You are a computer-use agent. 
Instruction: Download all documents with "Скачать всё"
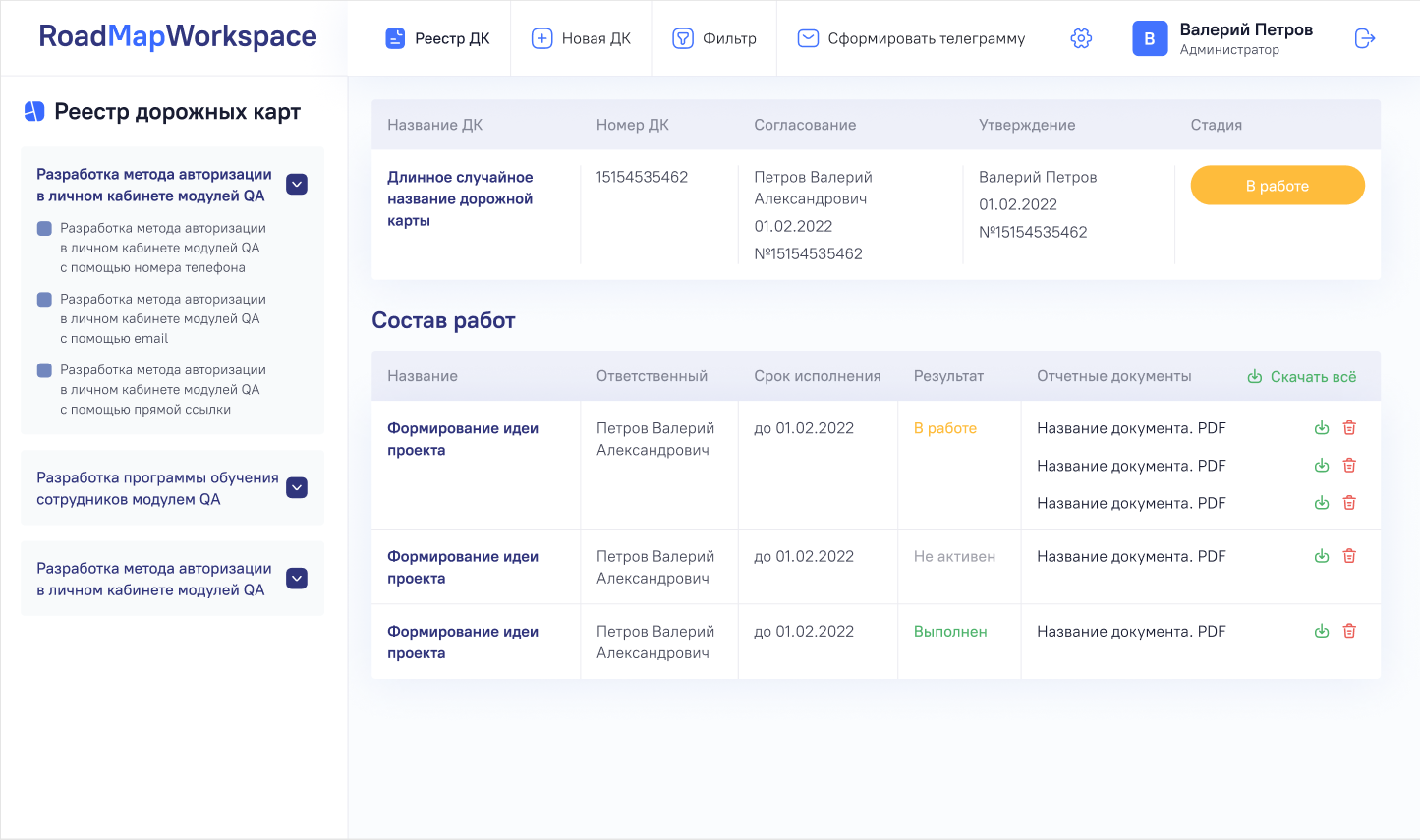pos(1302,377)
